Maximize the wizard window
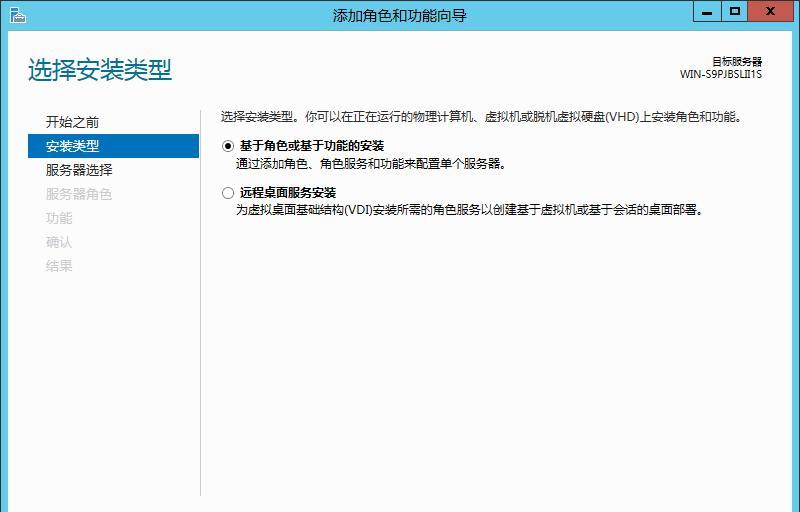Viewport: 800px width, 512px height. [x=735, y=12]
